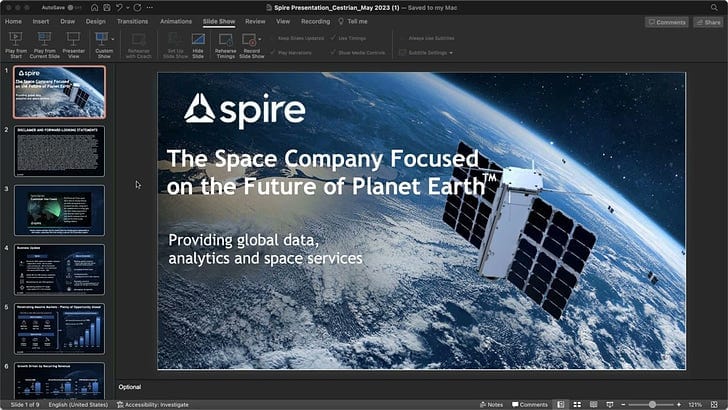The width and height of the screenshot is (728, 410).
Task: Switch to Reading view icon
Action: tap(593, 404)
